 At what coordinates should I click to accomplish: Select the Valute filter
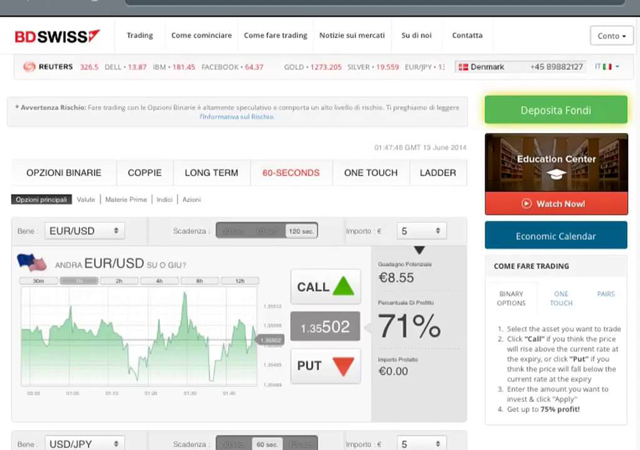(86, 199)
